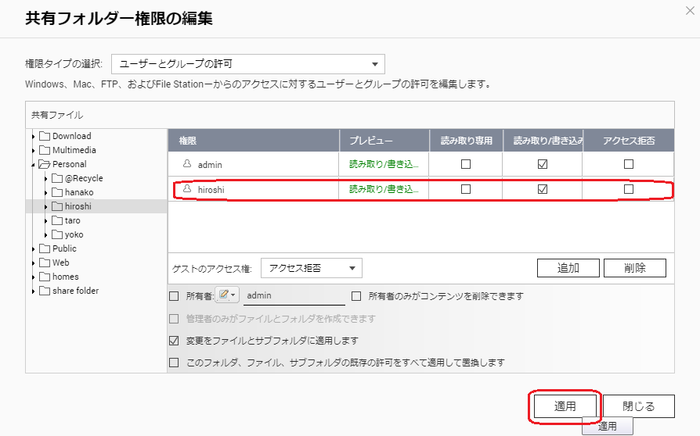
Task: Select the hiroshi user icon in permissions list
Action: point(187,189)
